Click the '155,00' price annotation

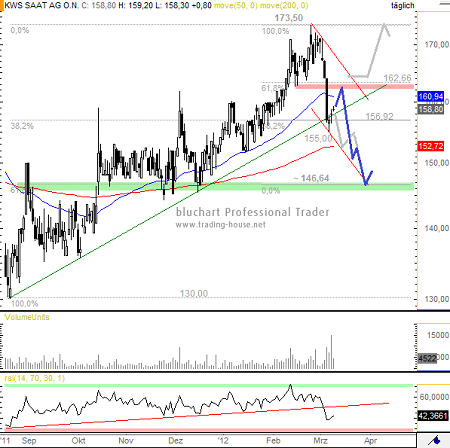(318, 138)
